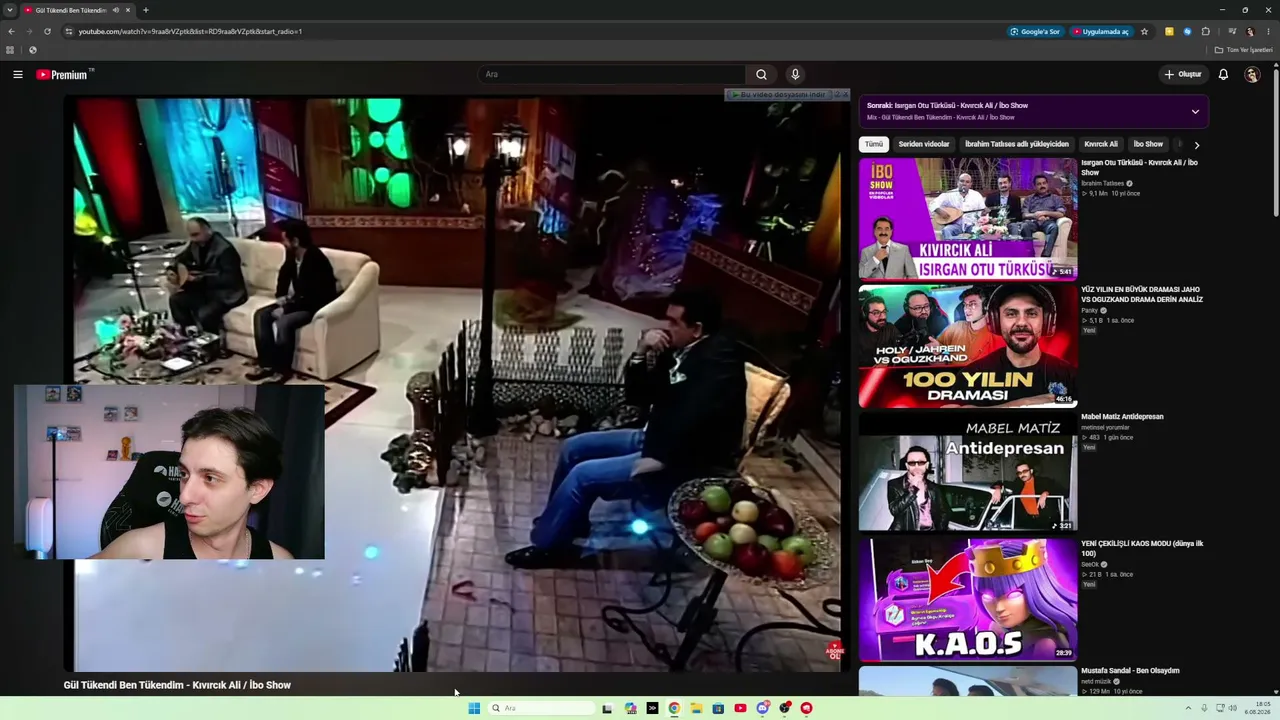Click the Kıvırcık Ali Isırgan Otu thumbnail
The image size is (1280, 720).
[968, 219]
